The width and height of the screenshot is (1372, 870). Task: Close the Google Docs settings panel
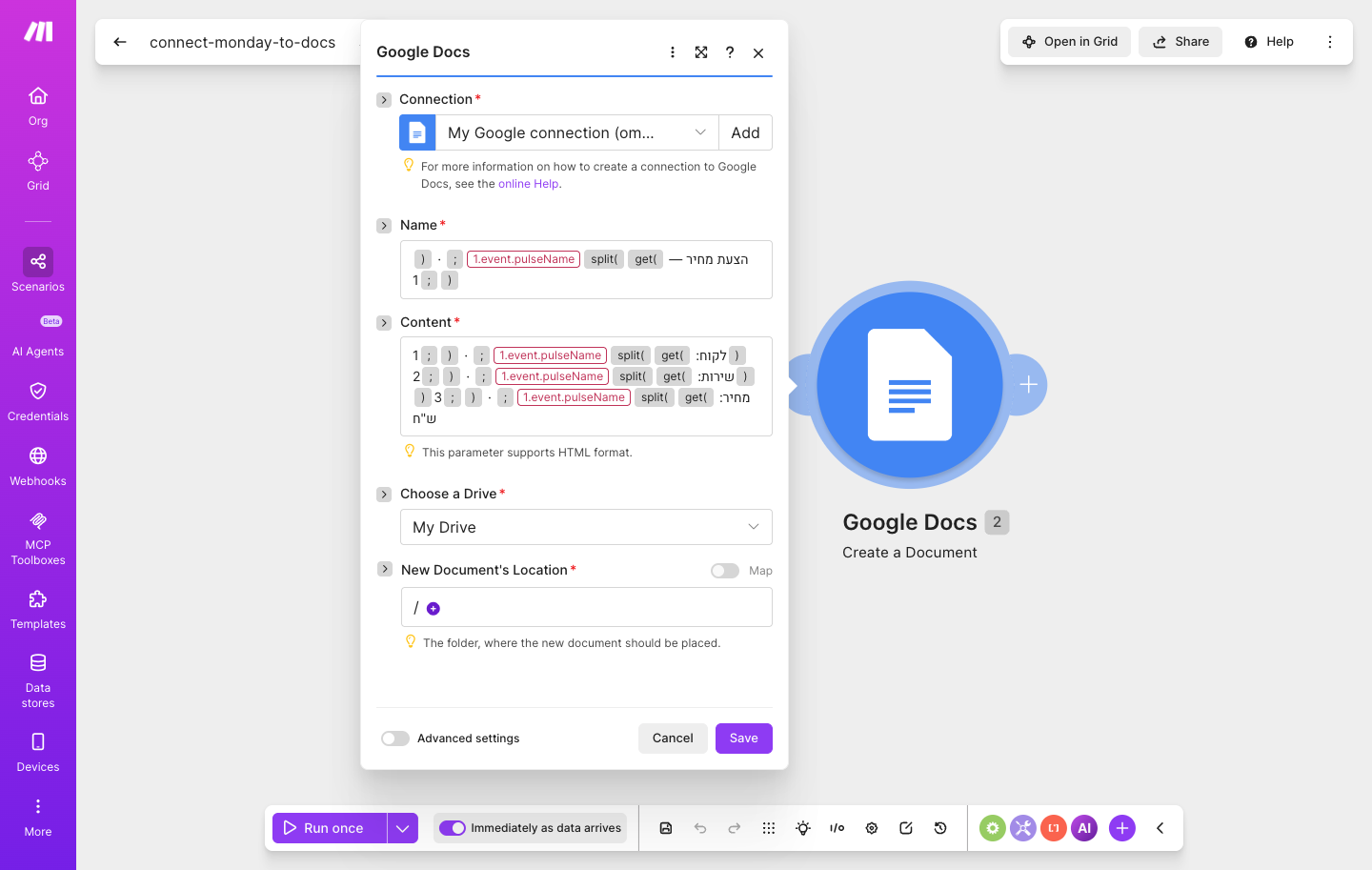coord(758,52)
